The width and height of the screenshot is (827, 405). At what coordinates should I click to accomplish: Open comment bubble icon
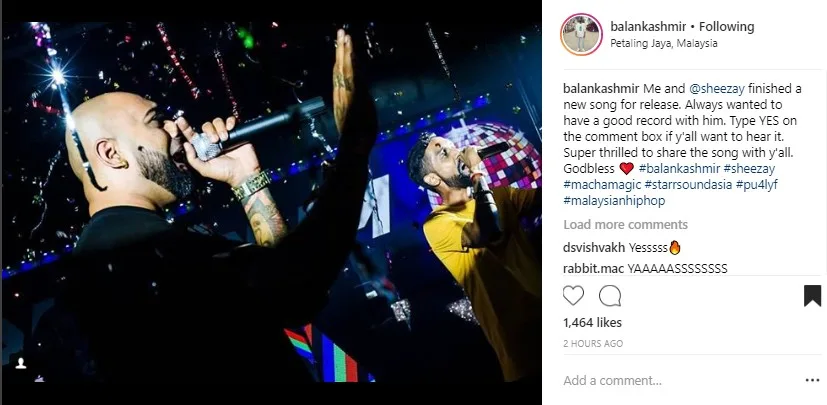tap(610, 296)
